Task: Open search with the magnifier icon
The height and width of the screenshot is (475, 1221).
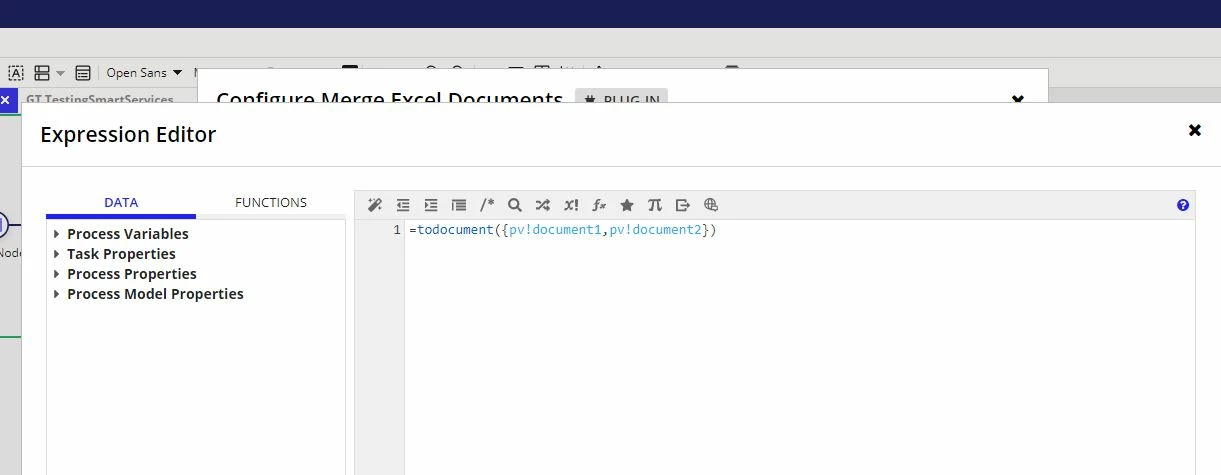Action: click(x=515, y=205)
